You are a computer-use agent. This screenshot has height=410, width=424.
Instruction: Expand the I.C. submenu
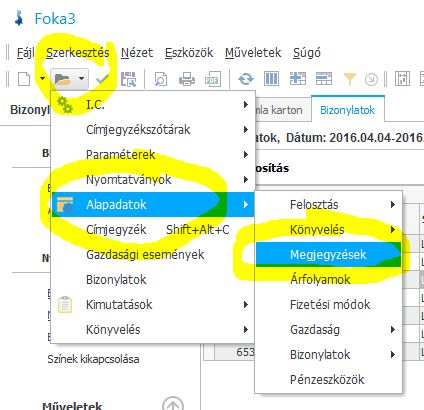153,105
